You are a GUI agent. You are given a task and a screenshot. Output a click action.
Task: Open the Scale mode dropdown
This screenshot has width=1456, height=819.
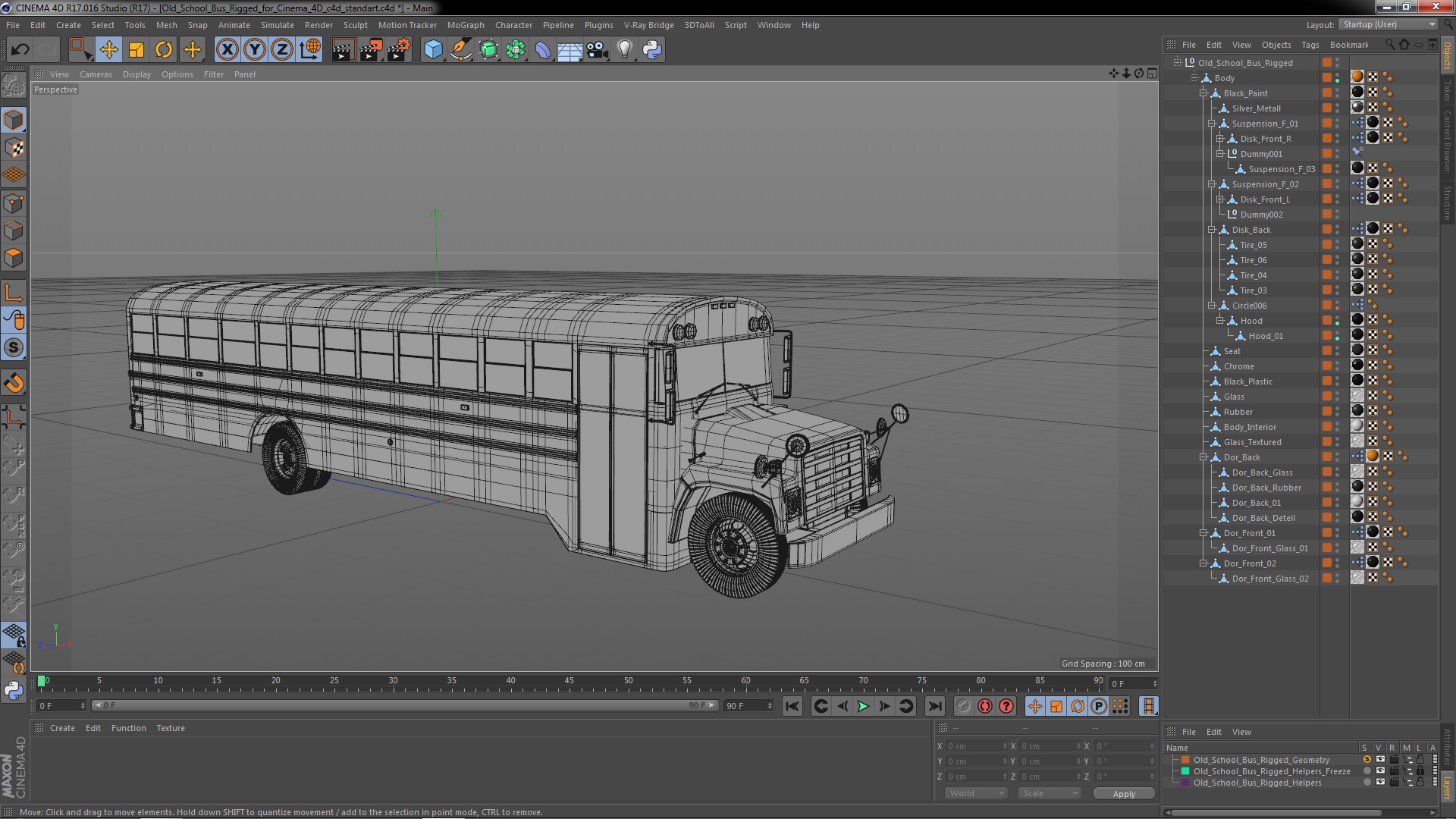point(1050,793)
